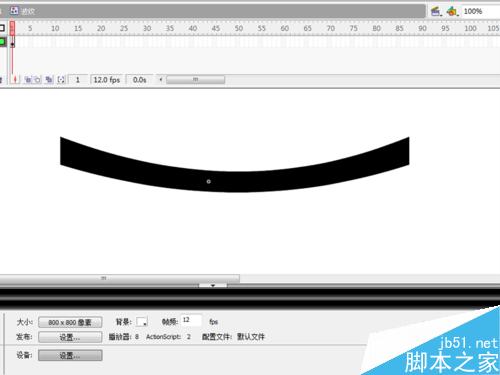Click timeline scrollbar left arrow

pos(161,80)
